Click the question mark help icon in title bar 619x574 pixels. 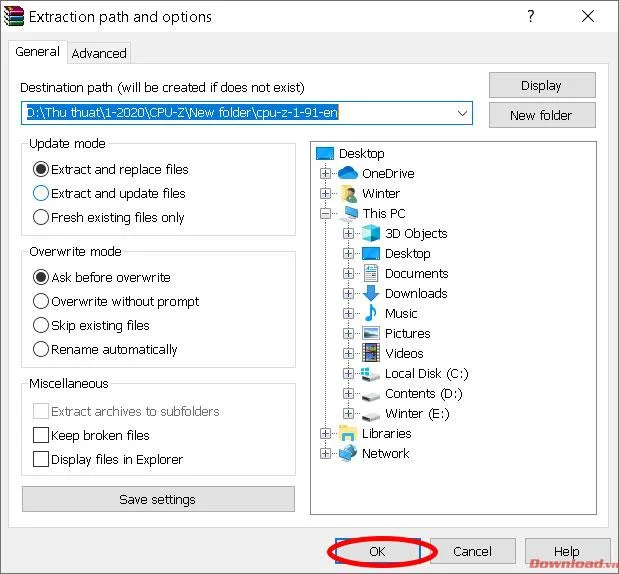(x=531, y=16)
